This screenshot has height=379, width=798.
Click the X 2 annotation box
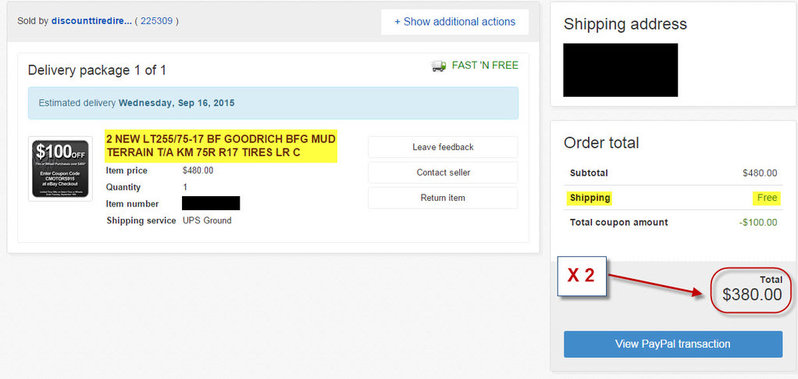point(581,276)
